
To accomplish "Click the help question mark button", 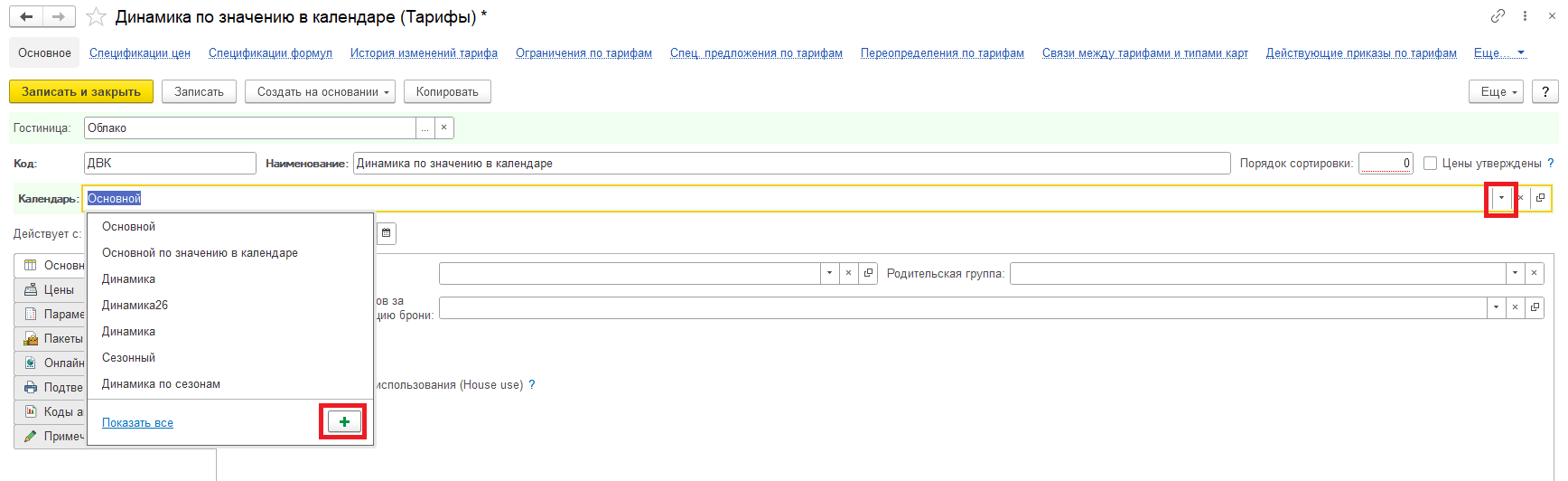I will tap(1545, 91).
